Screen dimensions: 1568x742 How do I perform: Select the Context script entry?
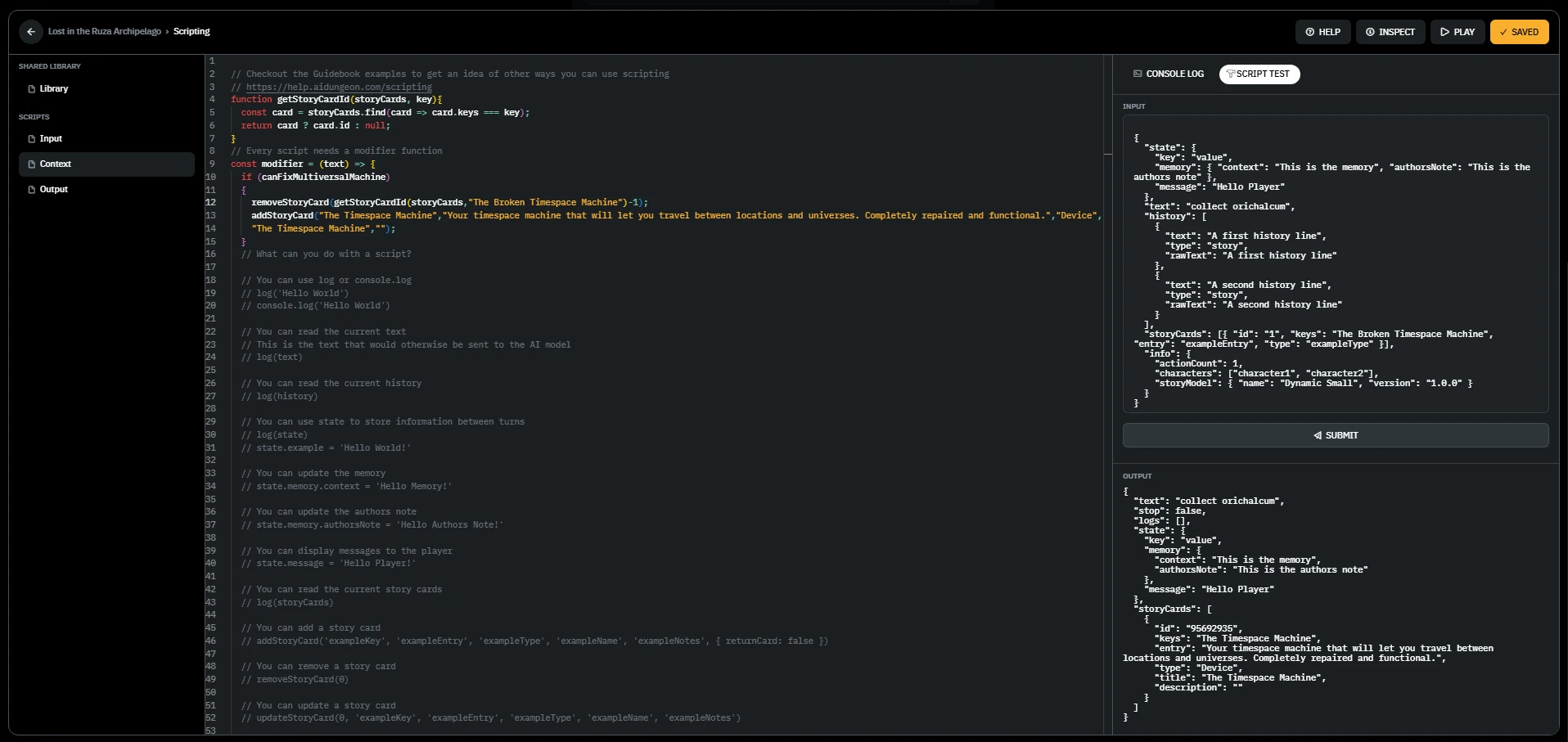point(55,164)
